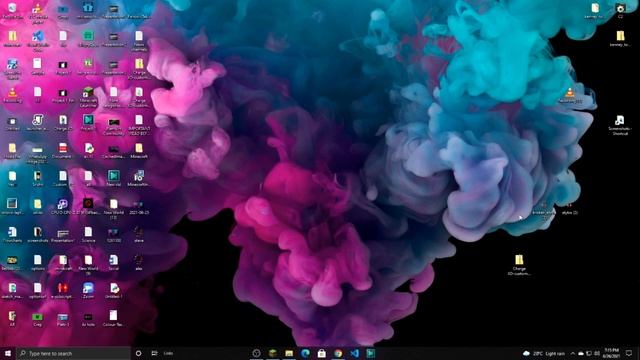Open the volume control tray icon
Viewport: 640px width, 360px height.
pos(597,353)
